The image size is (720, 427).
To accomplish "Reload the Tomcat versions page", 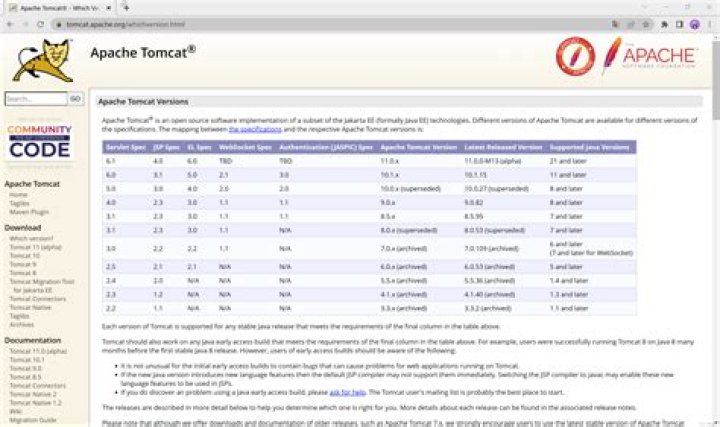I will 40,24.
